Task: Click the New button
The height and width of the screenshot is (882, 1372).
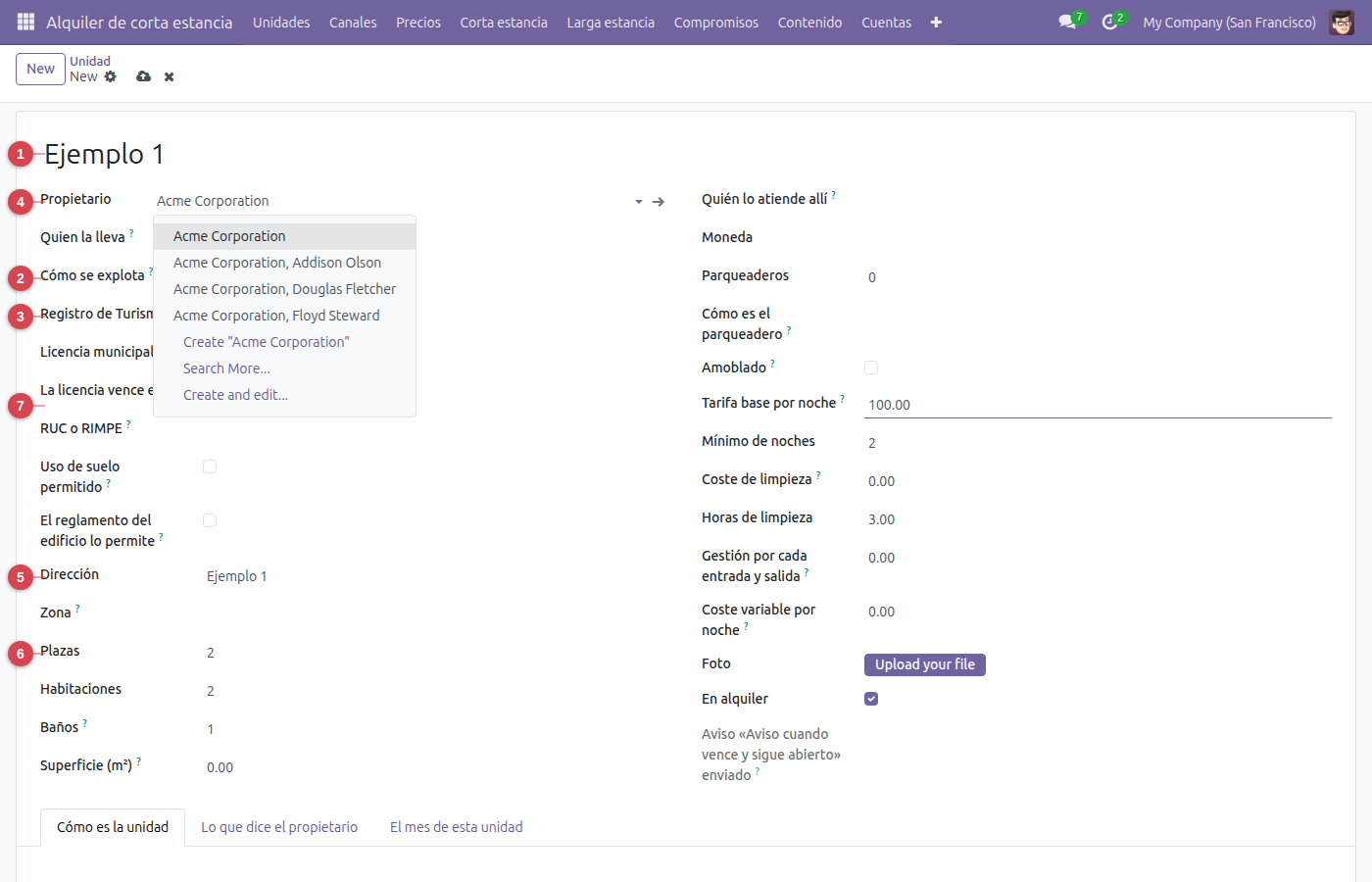Action: point(41,69)
